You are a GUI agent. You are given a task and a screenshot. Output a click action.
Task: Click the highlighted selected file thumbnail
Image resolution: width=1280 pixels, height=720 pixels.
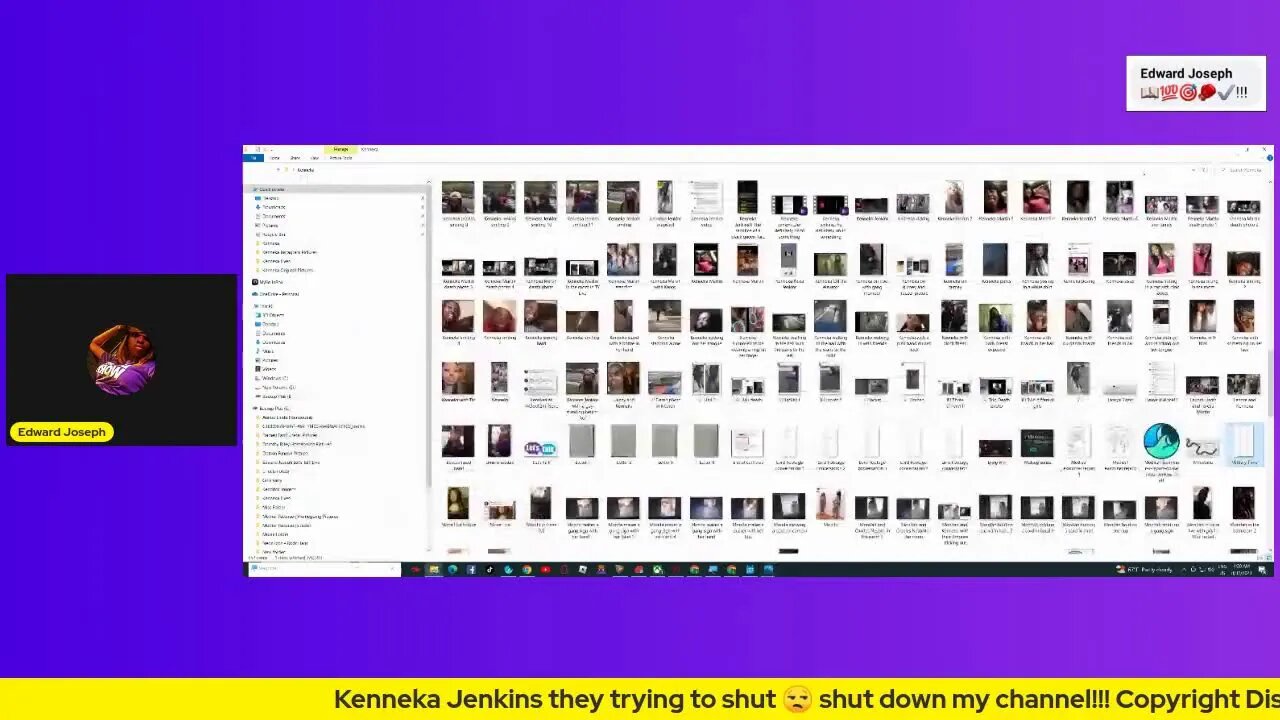1243,445
